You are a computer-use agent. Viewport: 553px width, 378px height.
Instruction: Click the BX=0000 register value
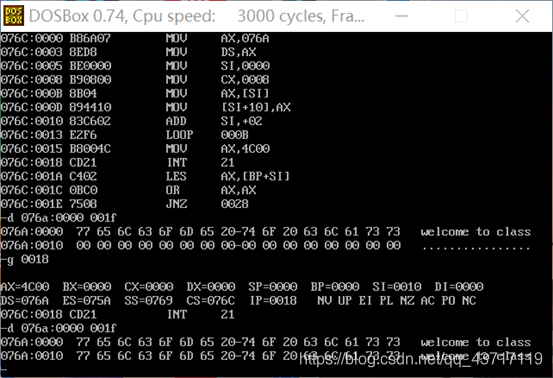click(x=87, y=287)
